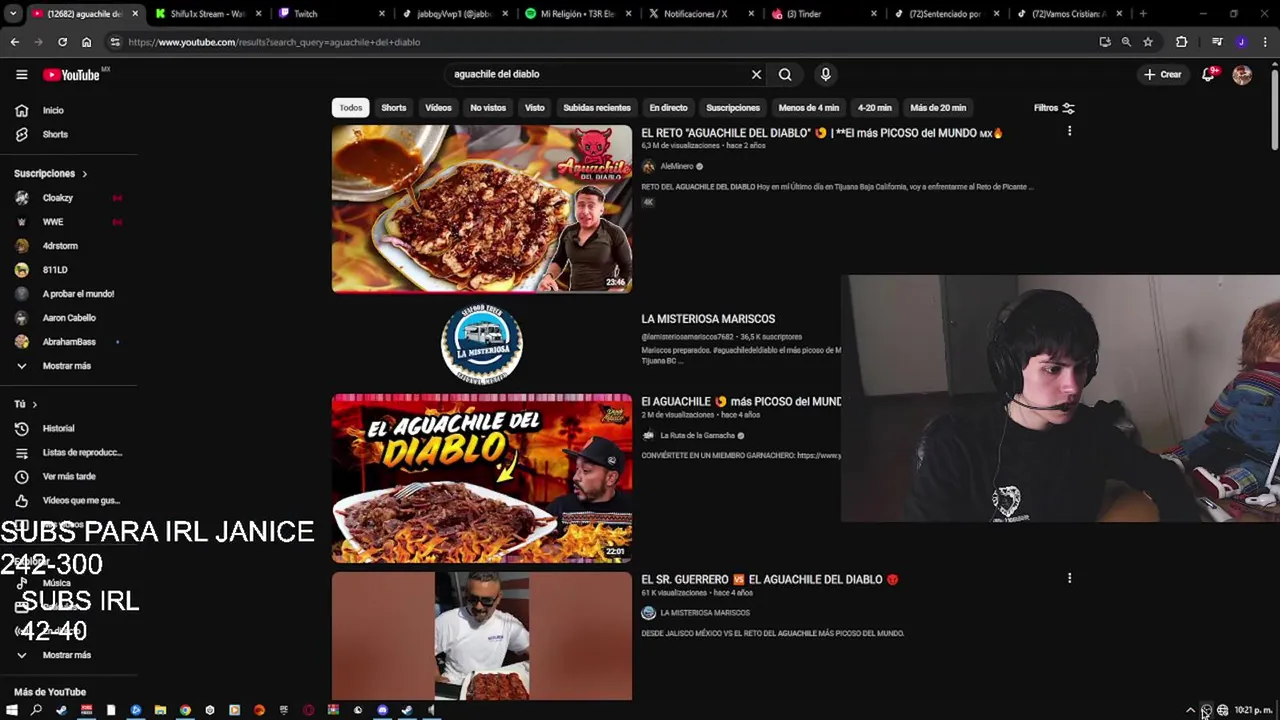The width and height of the screenshot is (1280, 720).
Task: Clear the search box with the X icon
Action: (x=756, y=74)
